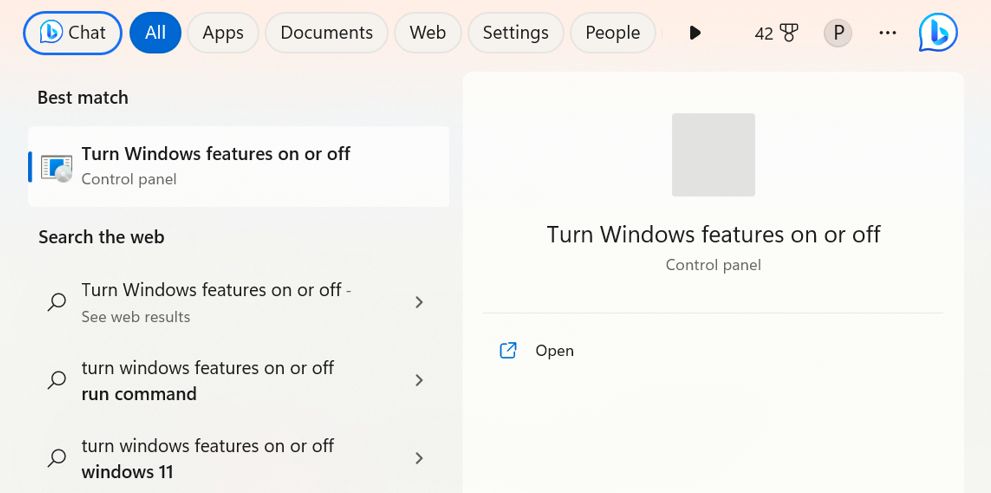Viewport: 991px width, 493px height.
Task: Click the 'Best match' heading
Action: pyautogui.click(x=83, y=97)
